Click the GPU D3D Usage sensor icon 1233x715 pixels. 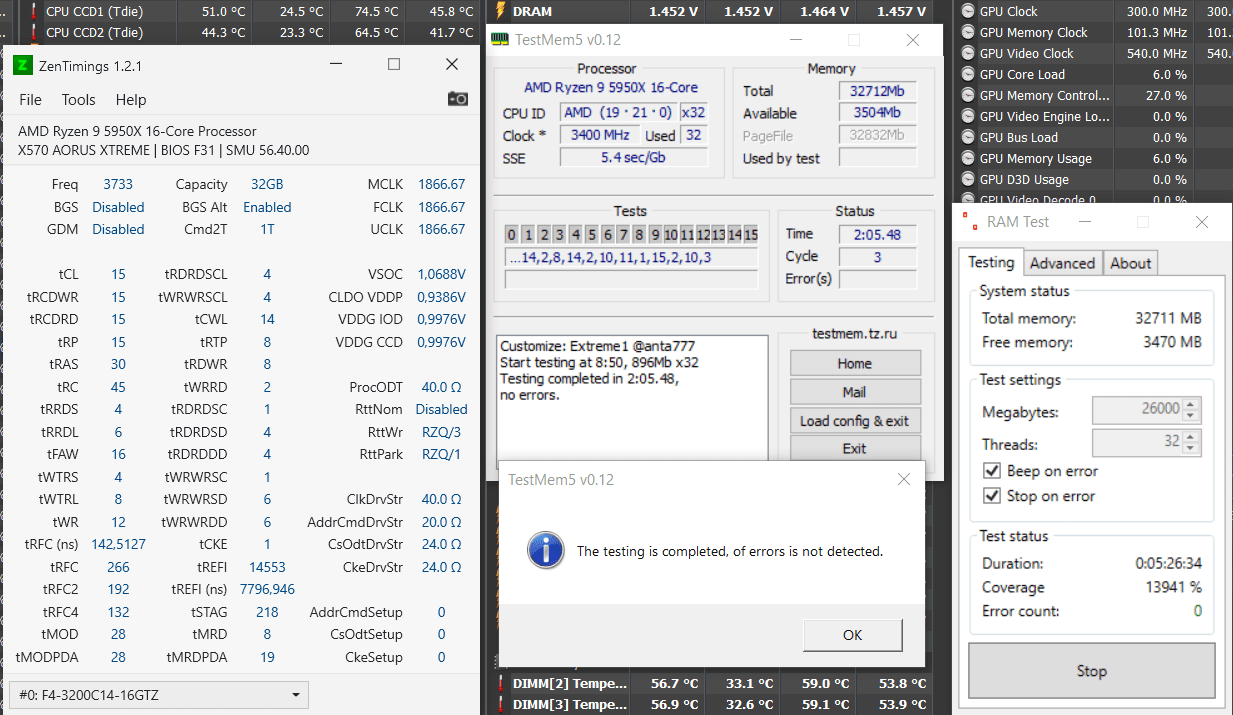tap(967, 179)
